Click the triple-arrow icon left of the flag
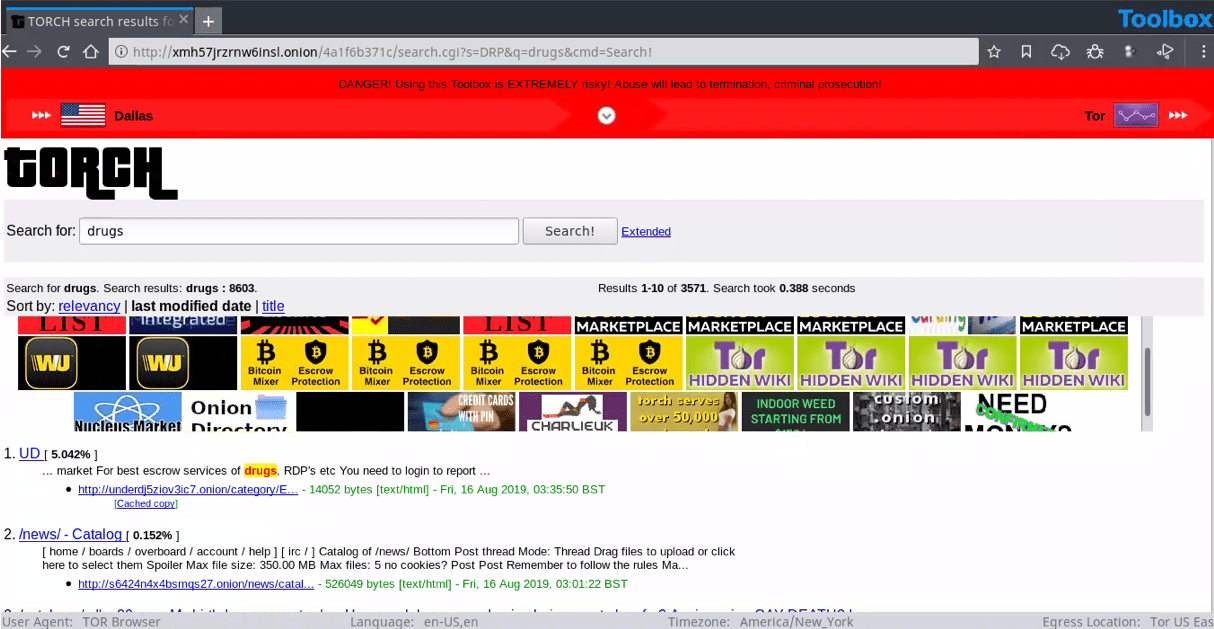 tap(41, 115)
